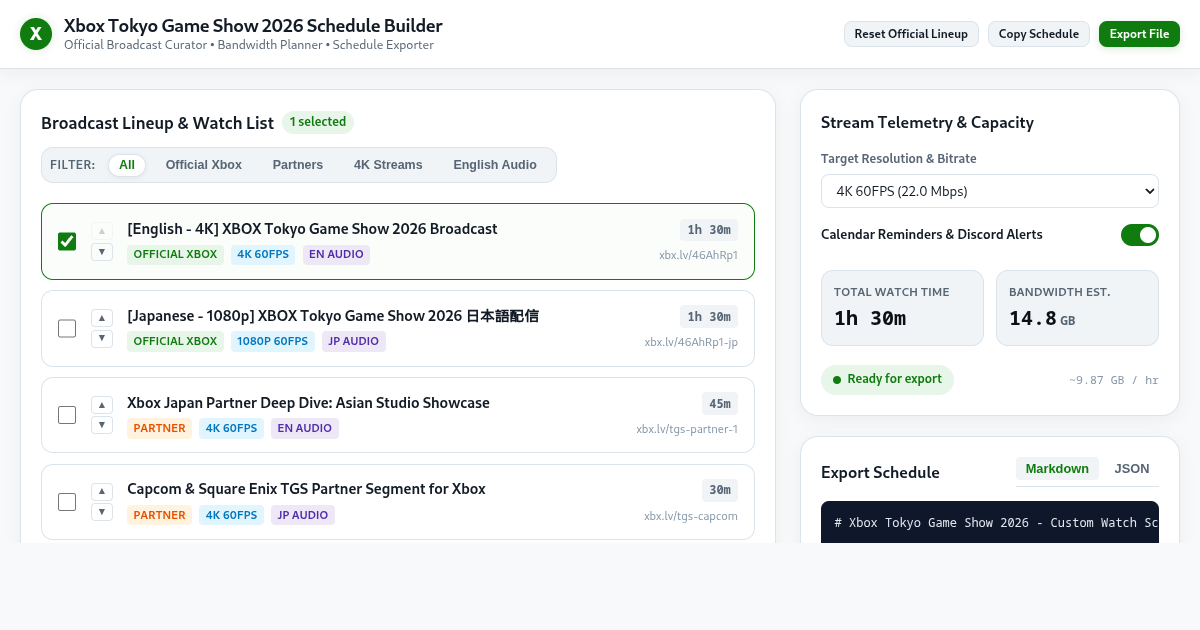
Task: Click the green Xbox X logo
Action: pyautogui.click(x=36, y=34)
